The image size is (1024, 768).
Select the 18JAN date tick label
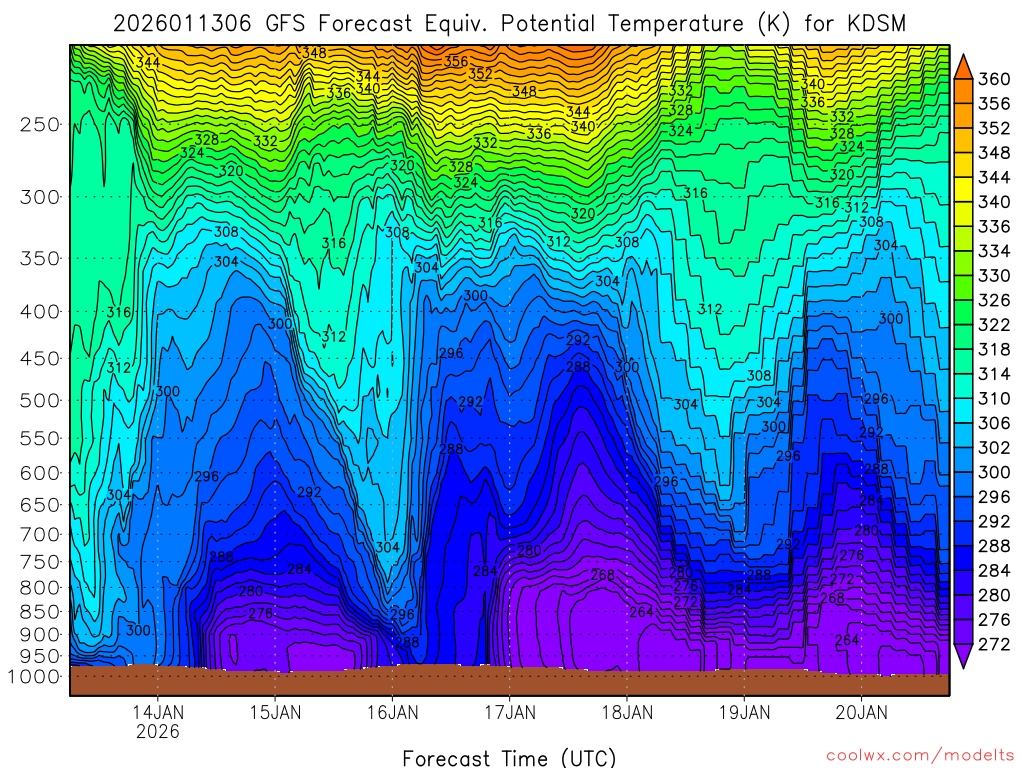(x=627, y=712)
